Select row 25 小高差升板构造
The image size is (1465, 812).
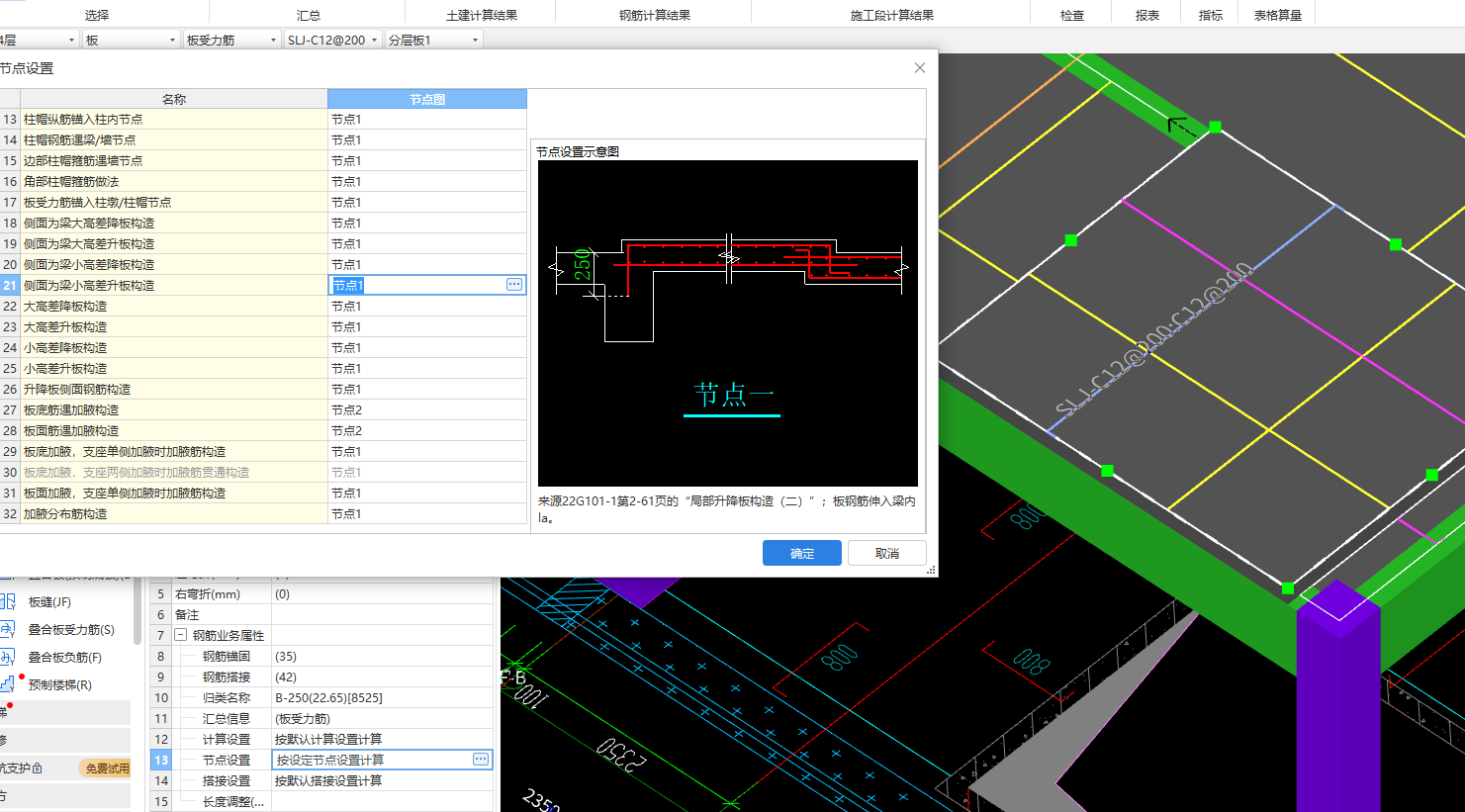pos(174,368)
